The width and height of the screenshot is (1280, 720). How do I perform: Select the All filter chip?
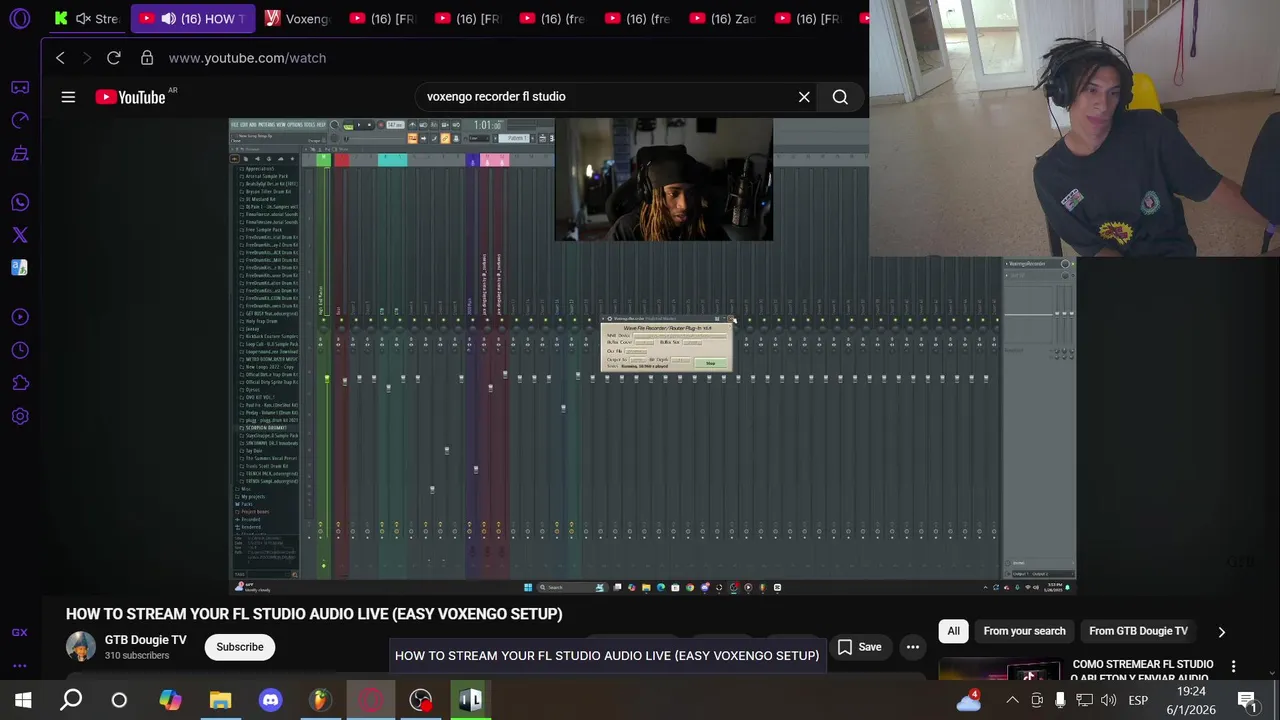click(x=953, y=631)
